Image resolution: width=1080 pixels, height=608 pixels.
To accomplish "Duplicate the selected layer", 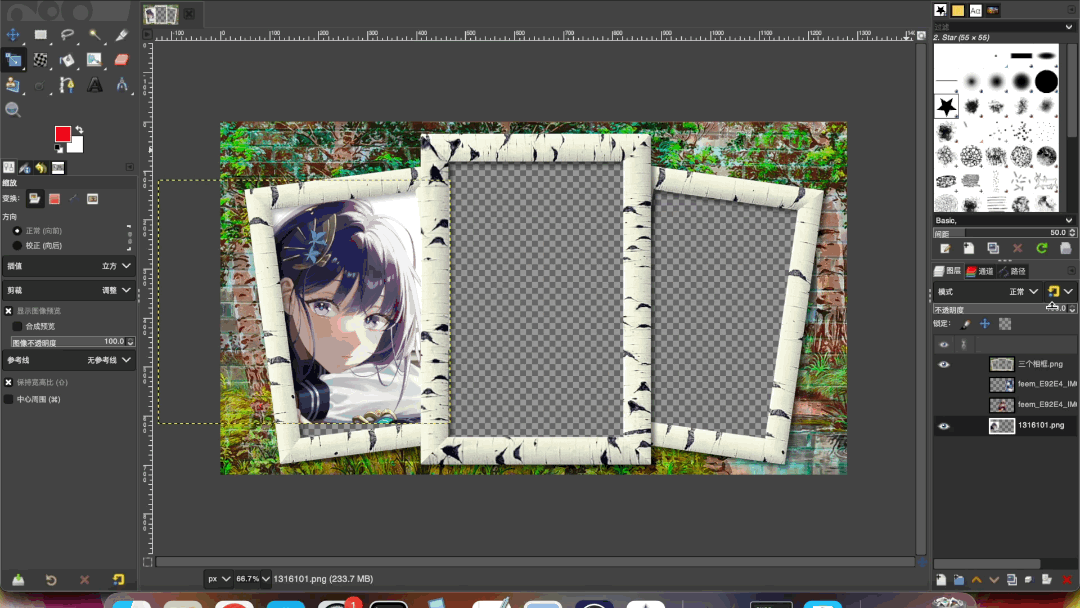I will tap(1011, 580).
